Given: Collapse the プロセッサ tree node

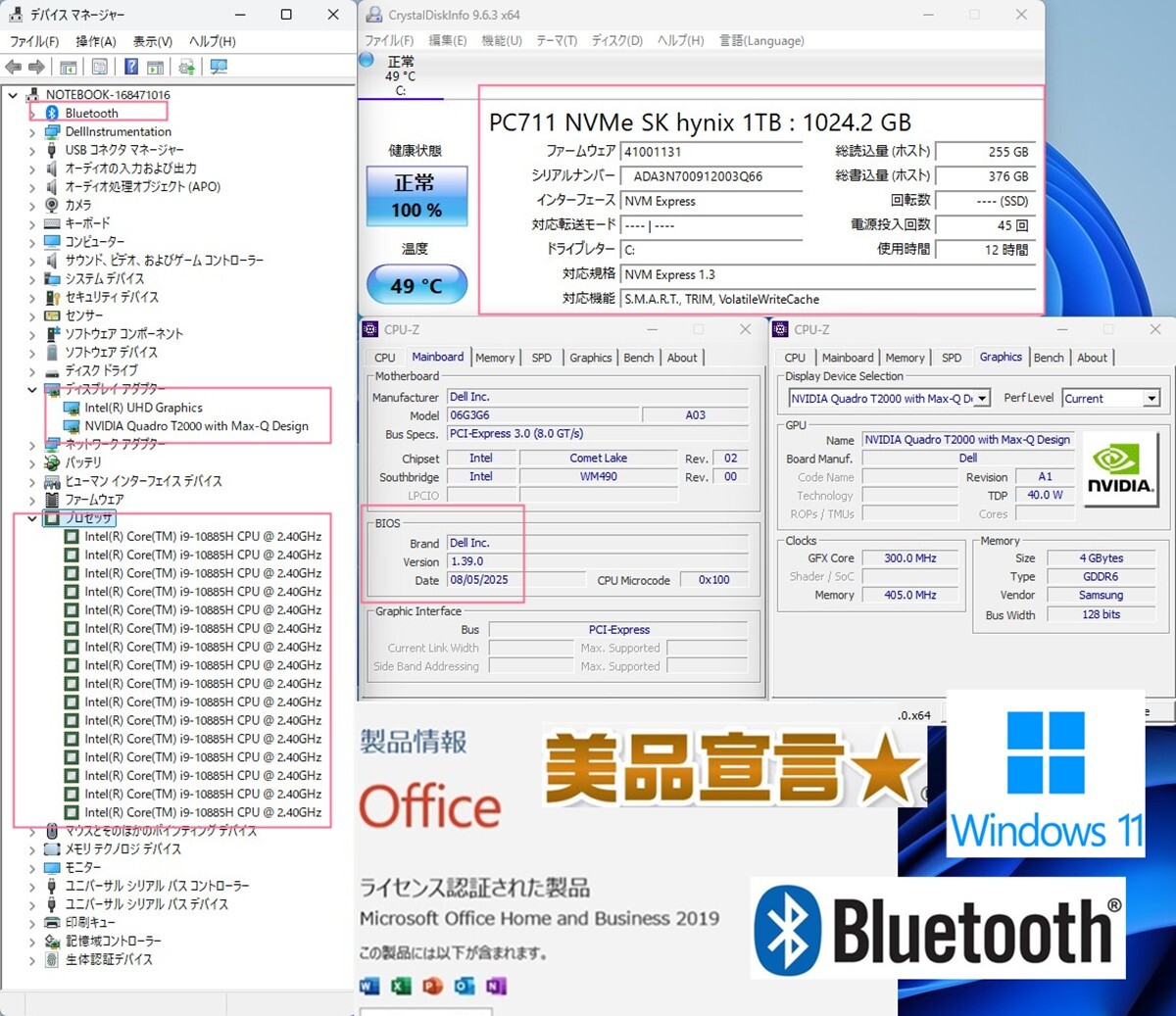Looking at the screenshot, I should (x=32, y=518).
